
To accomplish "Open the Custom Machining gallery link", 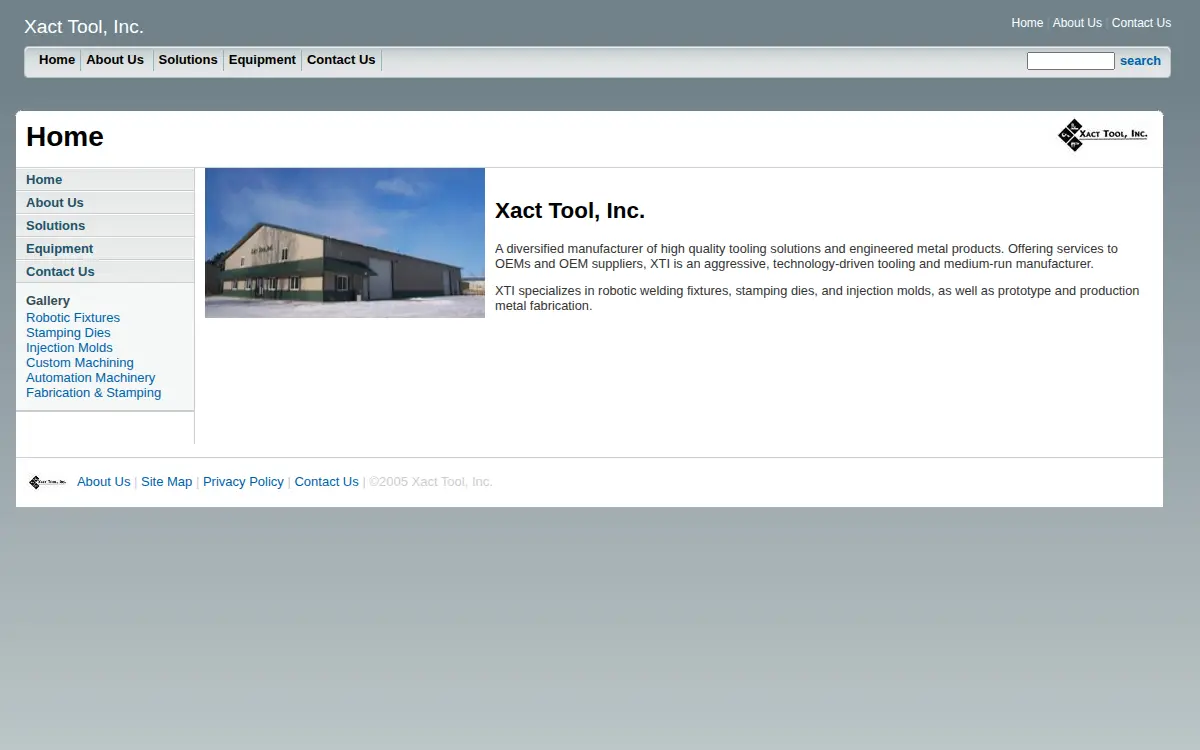I will pos(80,363).
